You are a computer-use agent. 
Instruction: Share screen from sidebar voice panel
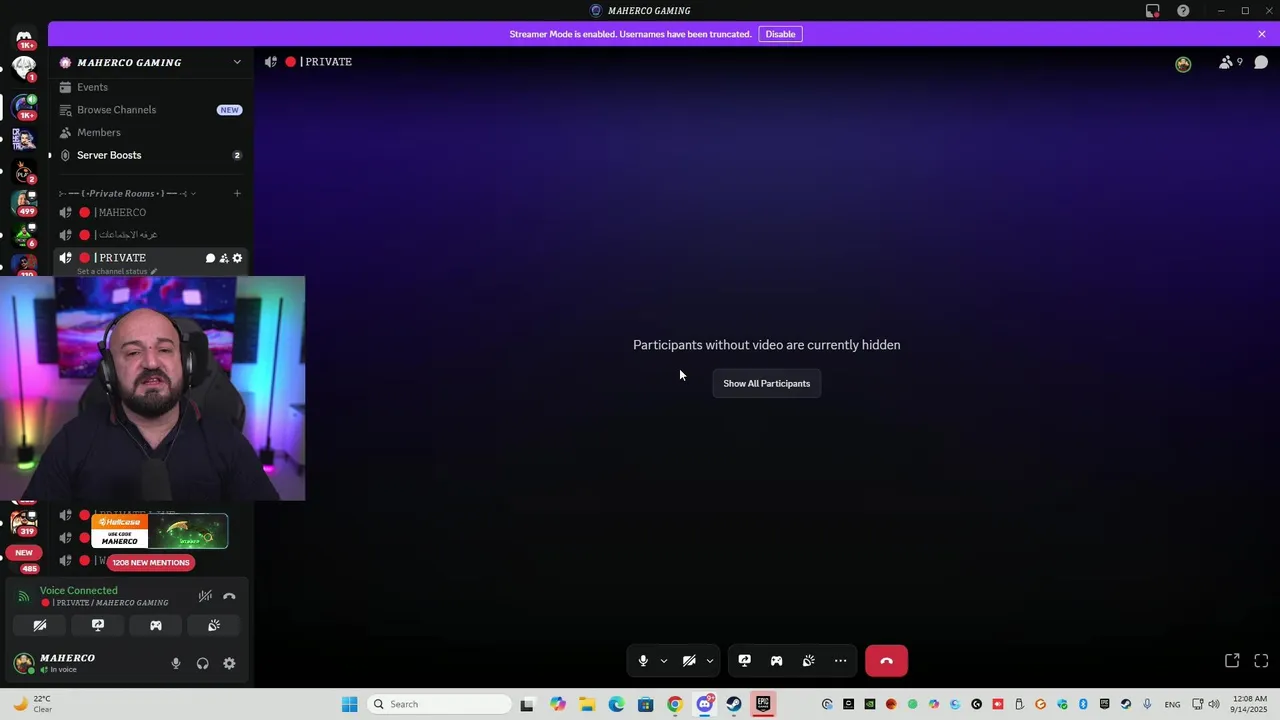pos(98,625)
